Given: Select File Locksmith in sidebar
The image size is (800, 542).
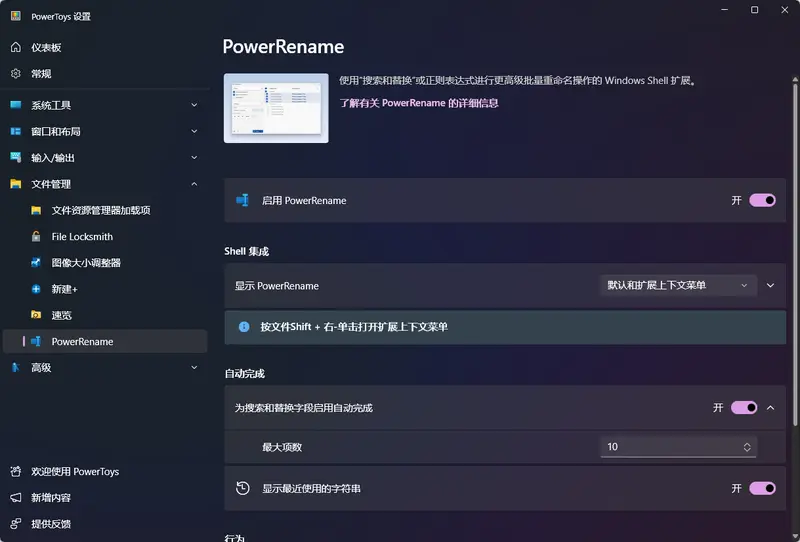Looking at the screenshot, I should [105, 236].
